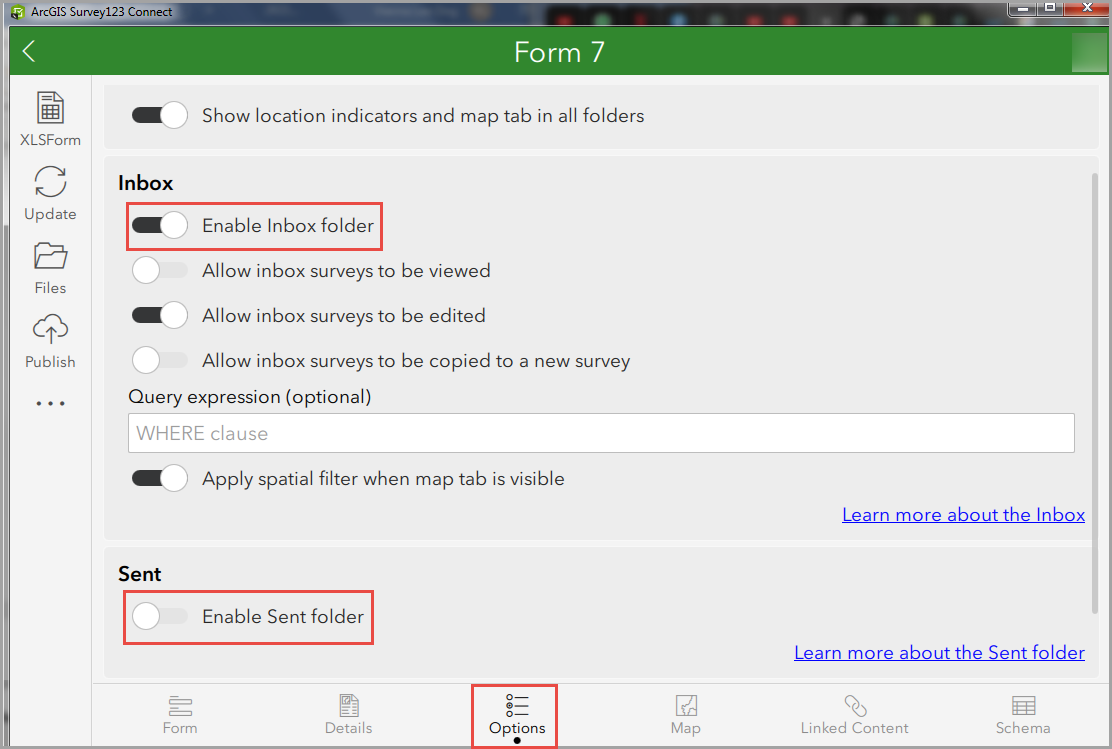
Task: Turn on Enable Sent folder switch
Action: [x=160, y=616]
